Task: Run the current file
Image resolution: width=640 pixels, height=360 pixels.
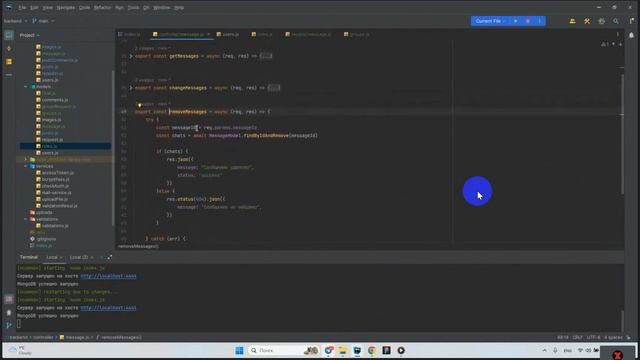Action: point(516,21)
